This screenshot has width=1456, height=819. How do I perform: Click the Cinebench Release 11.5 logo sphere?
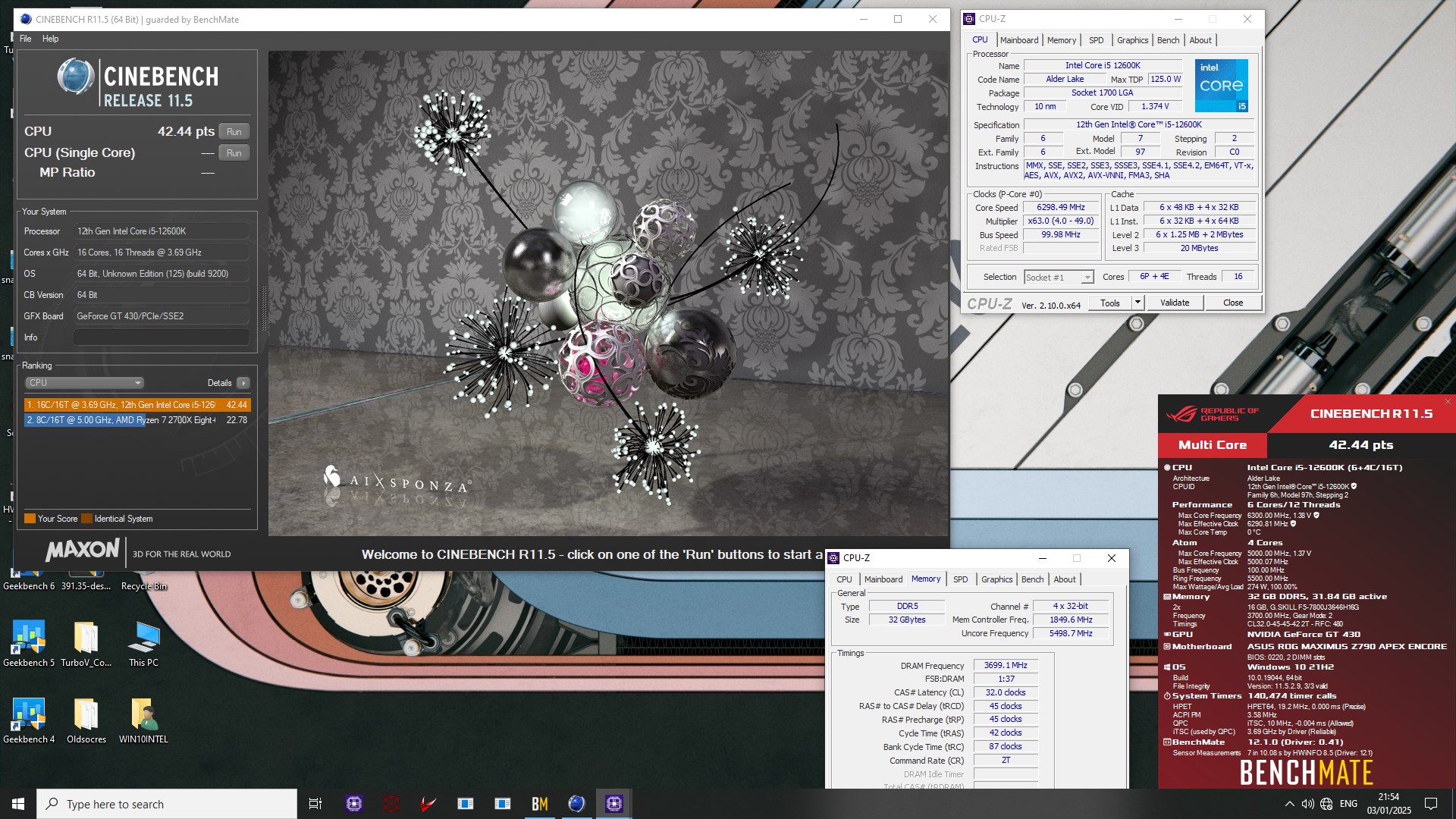point(76,77)
